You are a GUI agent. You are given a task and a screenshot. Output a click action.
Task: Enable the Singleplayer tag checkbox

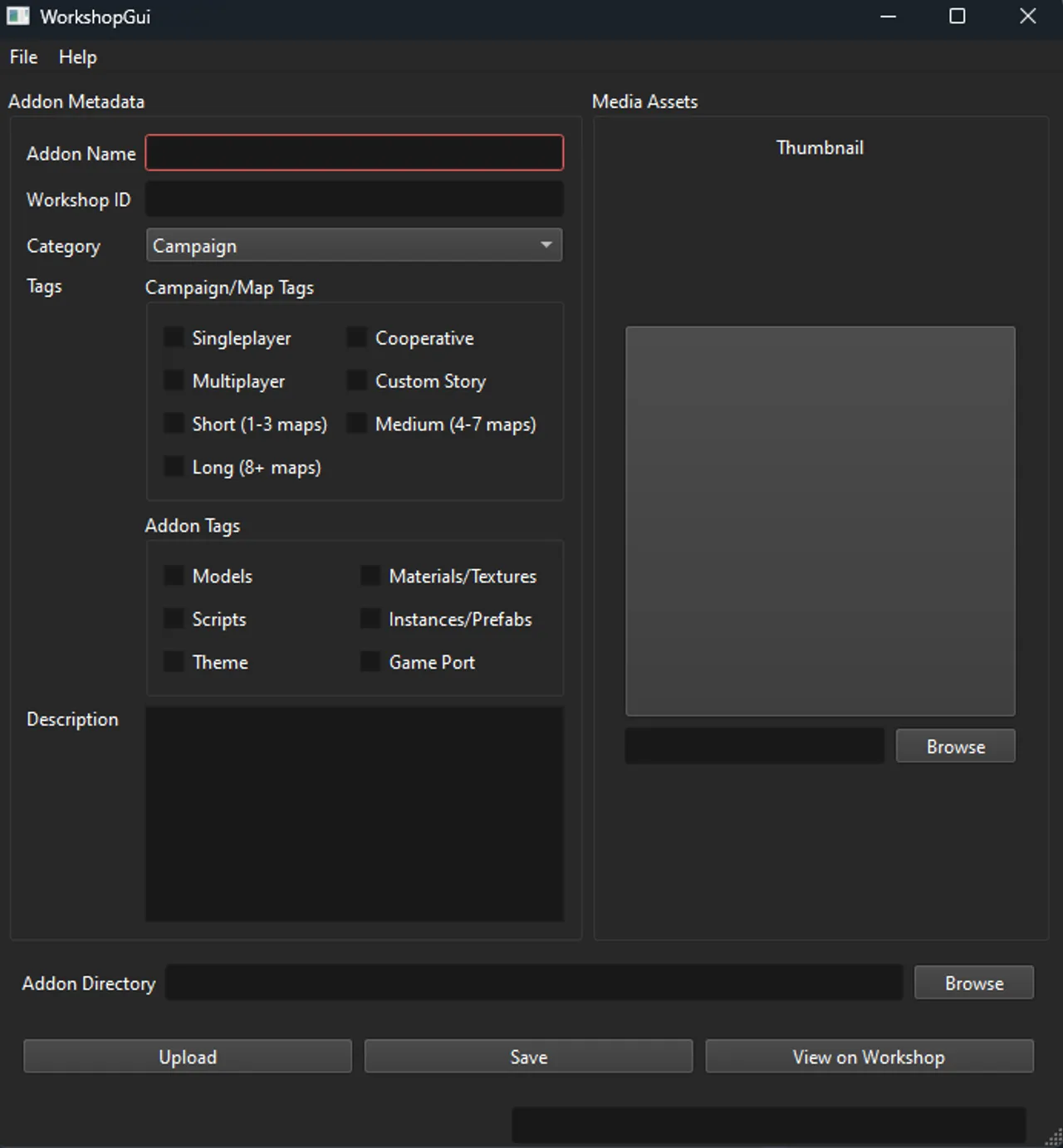(173, 337)
